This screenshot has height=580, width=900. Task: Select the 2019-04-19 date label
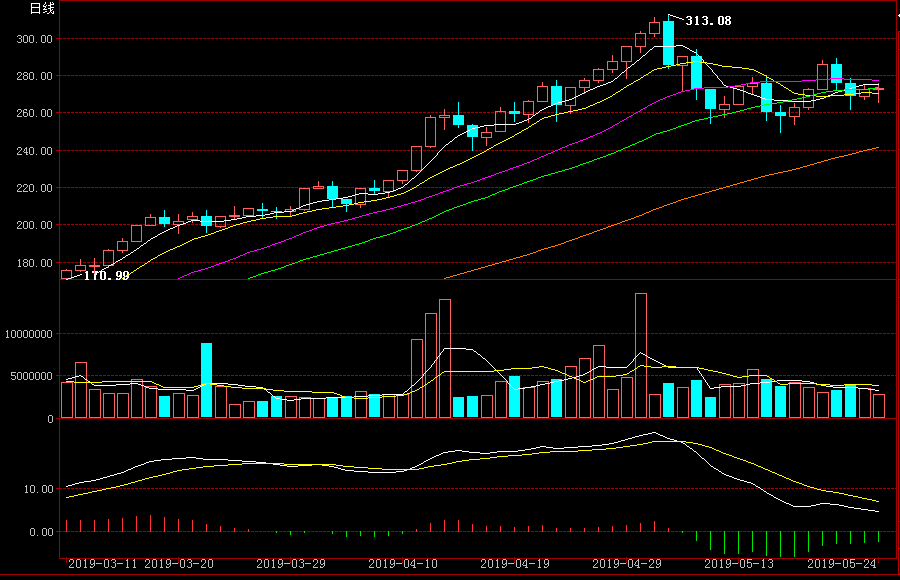tap(515, 564)
